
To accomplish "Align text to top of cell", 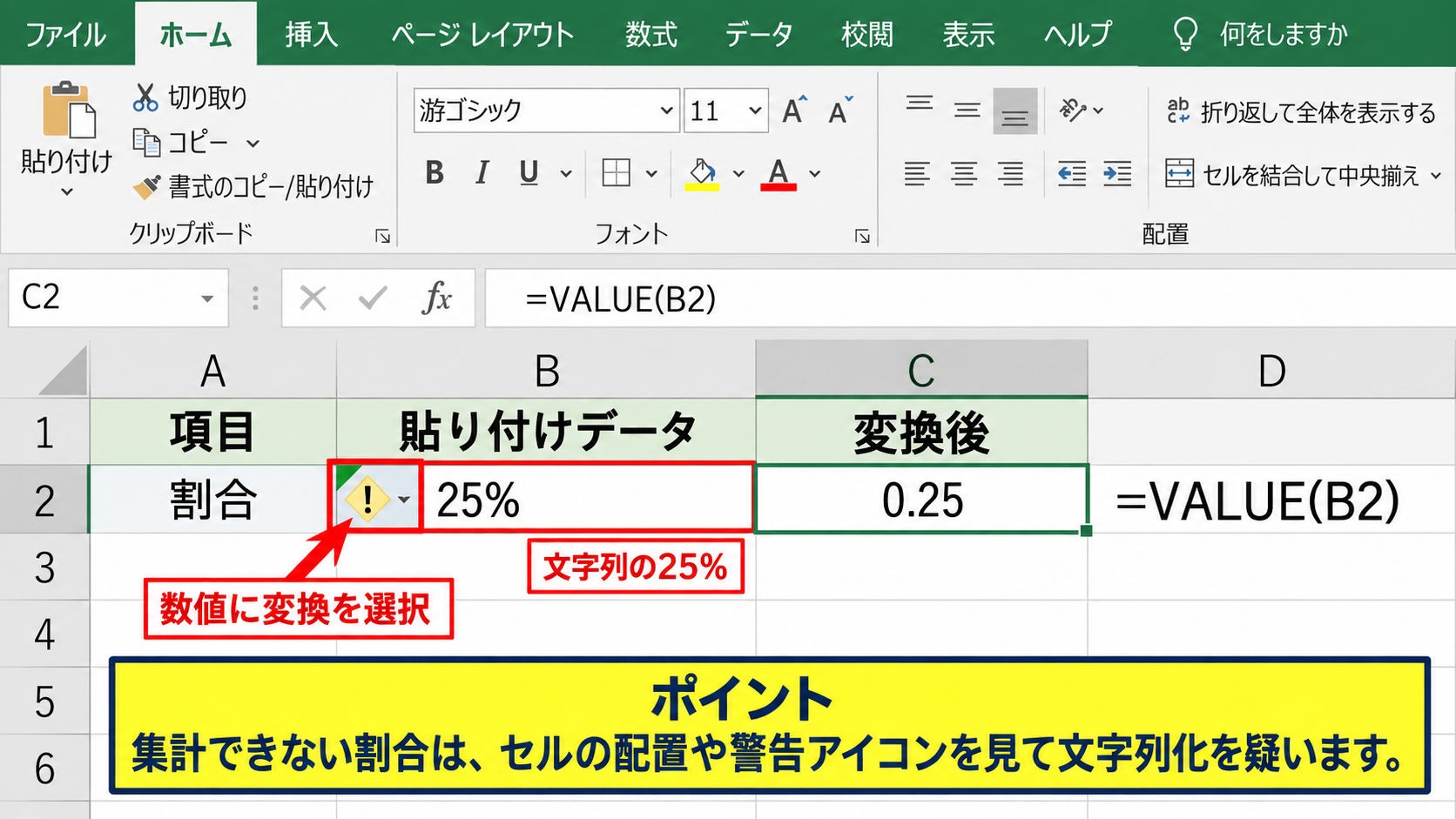I will click(x=920, y=104).
